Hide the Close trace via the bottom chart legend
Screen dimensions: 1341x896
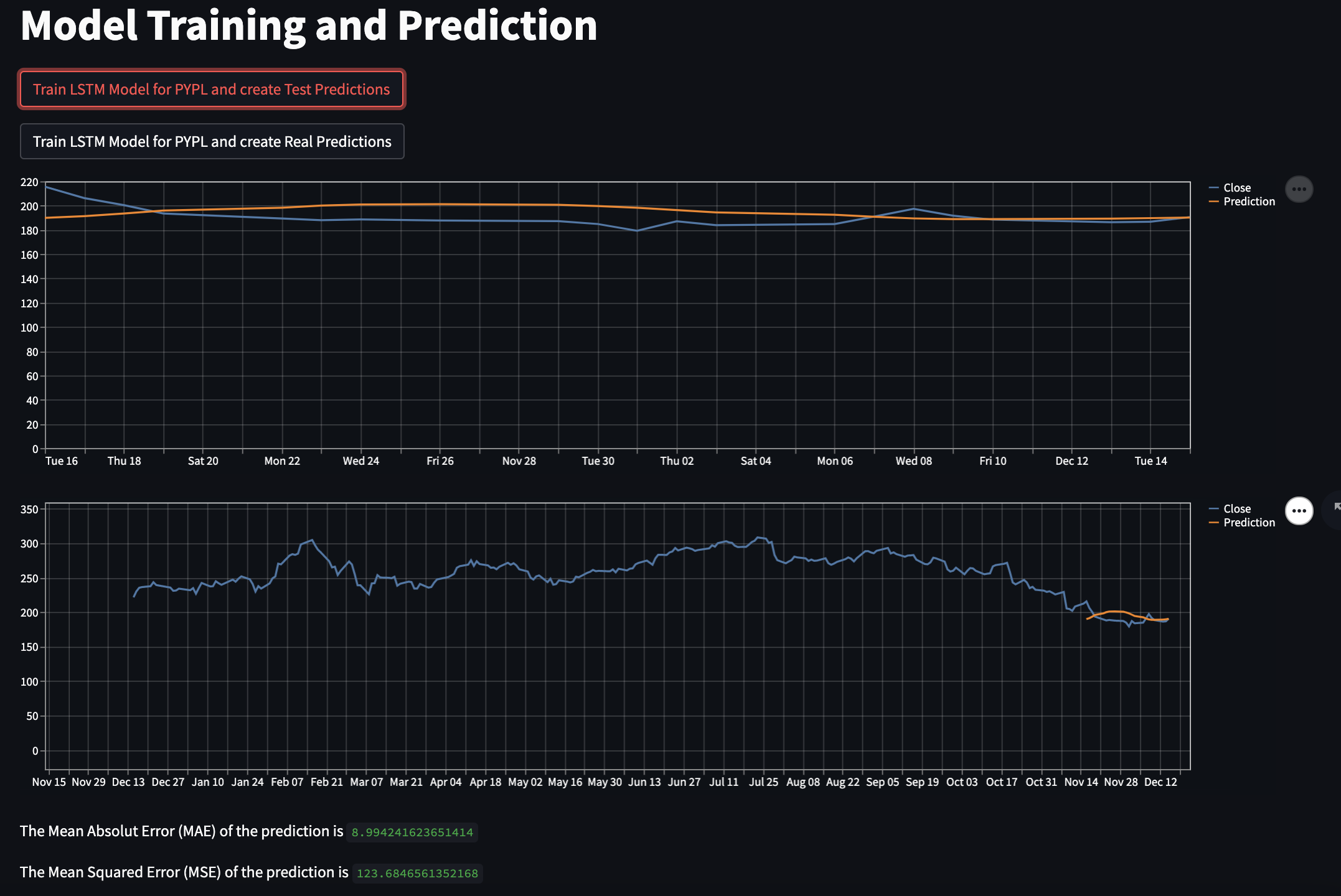tap(1238, 508)
